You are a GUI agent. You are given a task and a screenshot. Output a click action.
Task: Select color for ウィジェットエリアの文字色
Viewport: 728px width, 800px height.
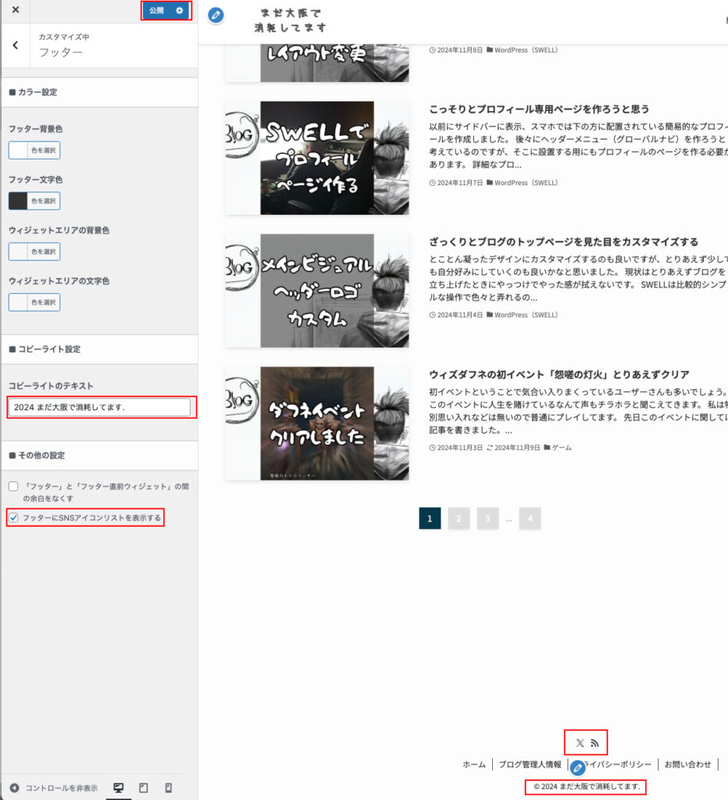point(34,302)
